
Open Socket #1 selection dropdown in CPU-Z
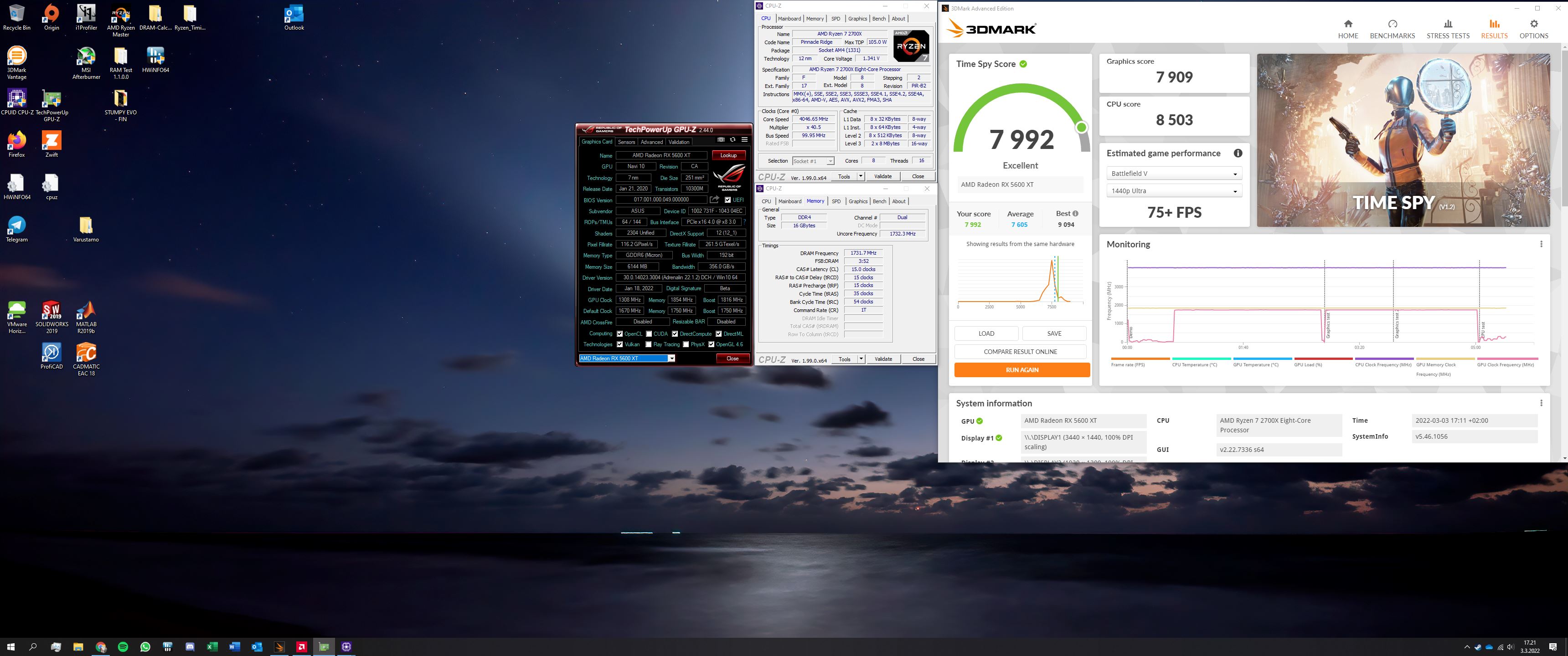(x=813, y=161)
